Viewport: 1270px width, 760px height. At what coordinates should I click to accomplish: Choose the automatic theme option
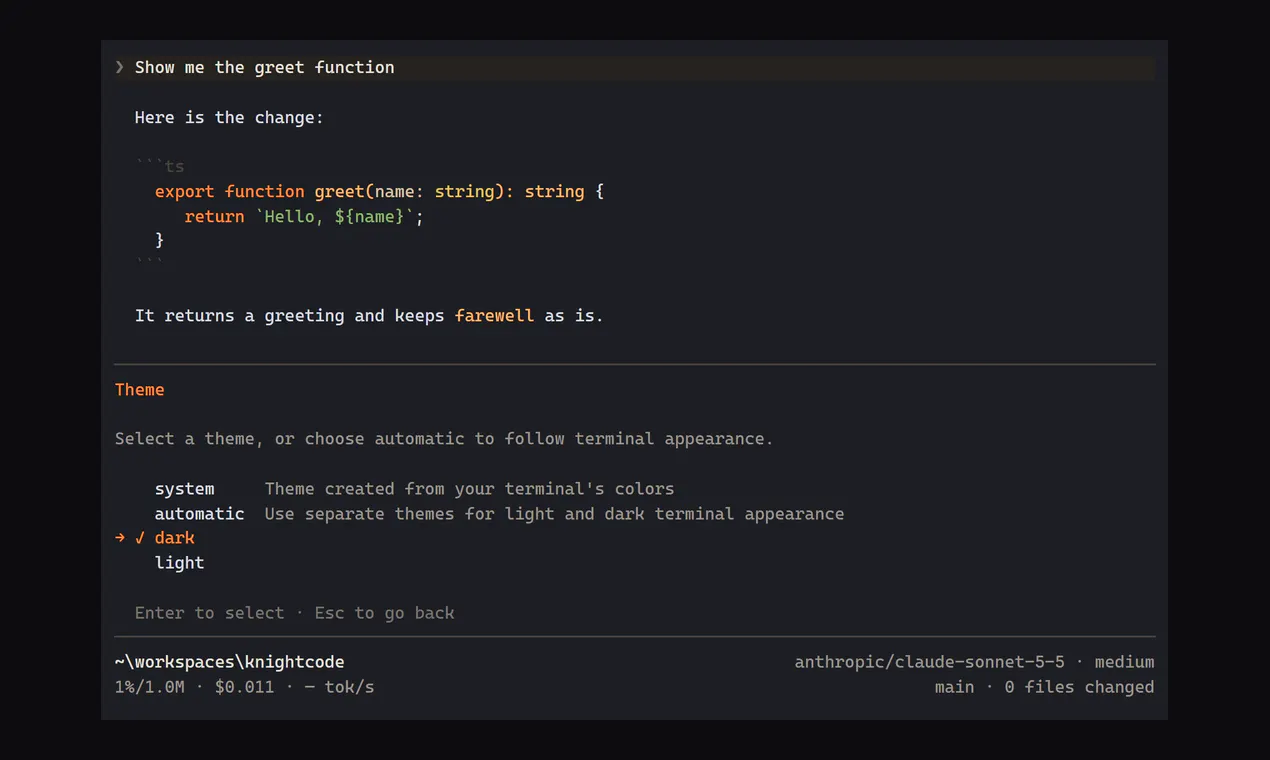click(x=199, y=514)
